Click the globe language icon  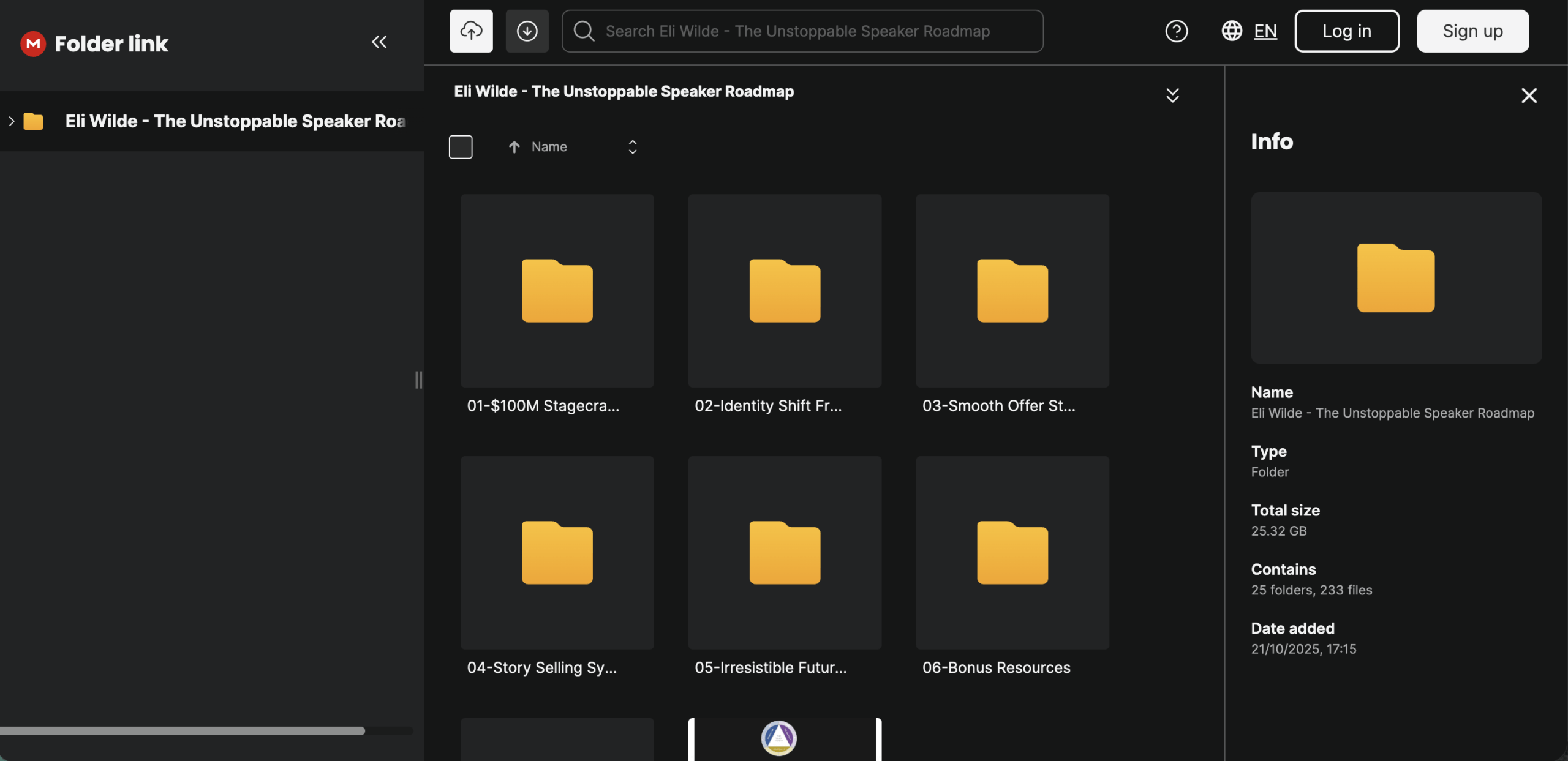[1232, 31]
